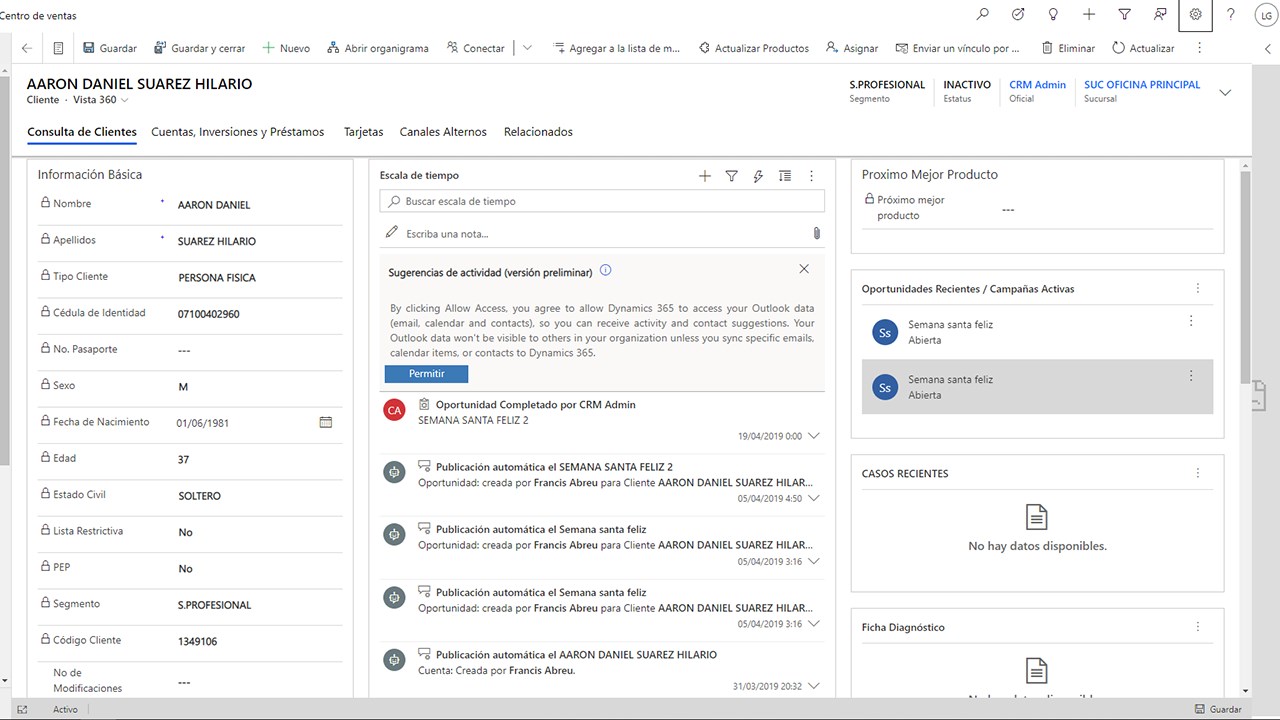Click Guardar in the bottom status bar
This screenshot has height=720, width=1280.
(x=1218, y=709)
